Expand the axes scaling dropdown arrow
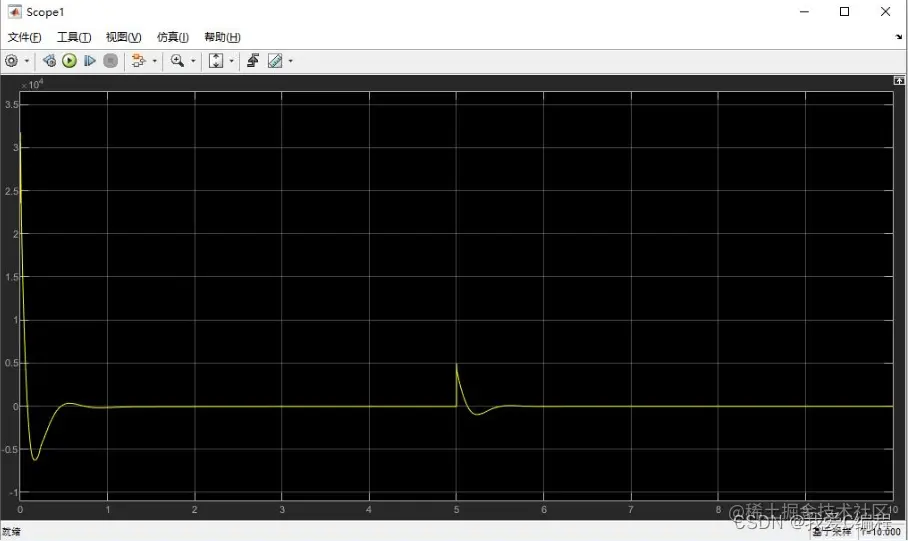The height and width of the screenshot is (541, 908). (x=232, y=61)
